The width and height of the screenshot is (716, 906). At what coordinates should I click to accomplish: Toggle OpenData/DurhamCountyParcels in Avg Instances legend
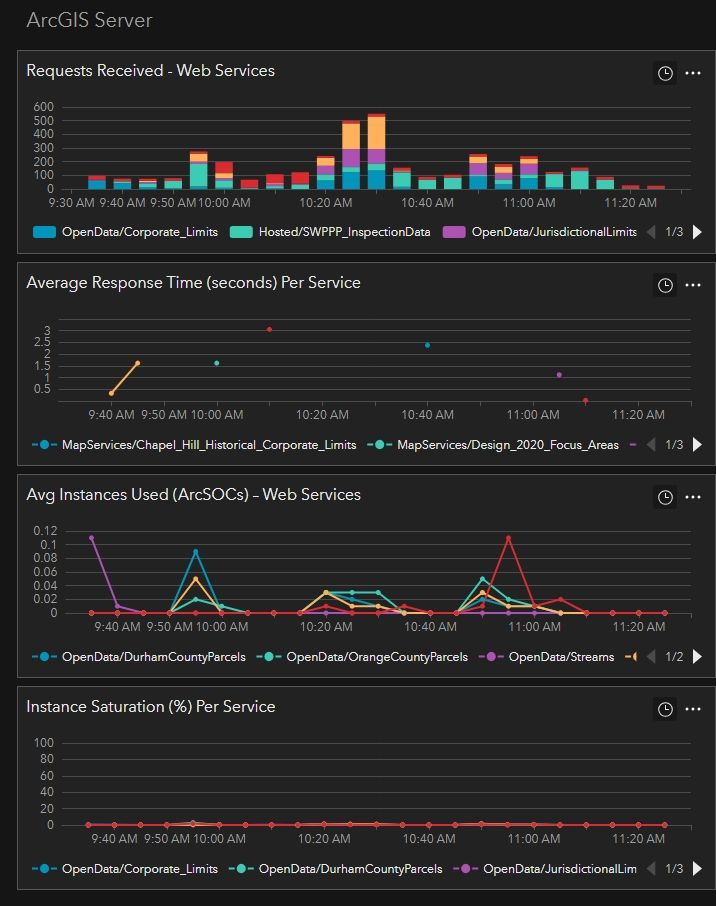139,657
